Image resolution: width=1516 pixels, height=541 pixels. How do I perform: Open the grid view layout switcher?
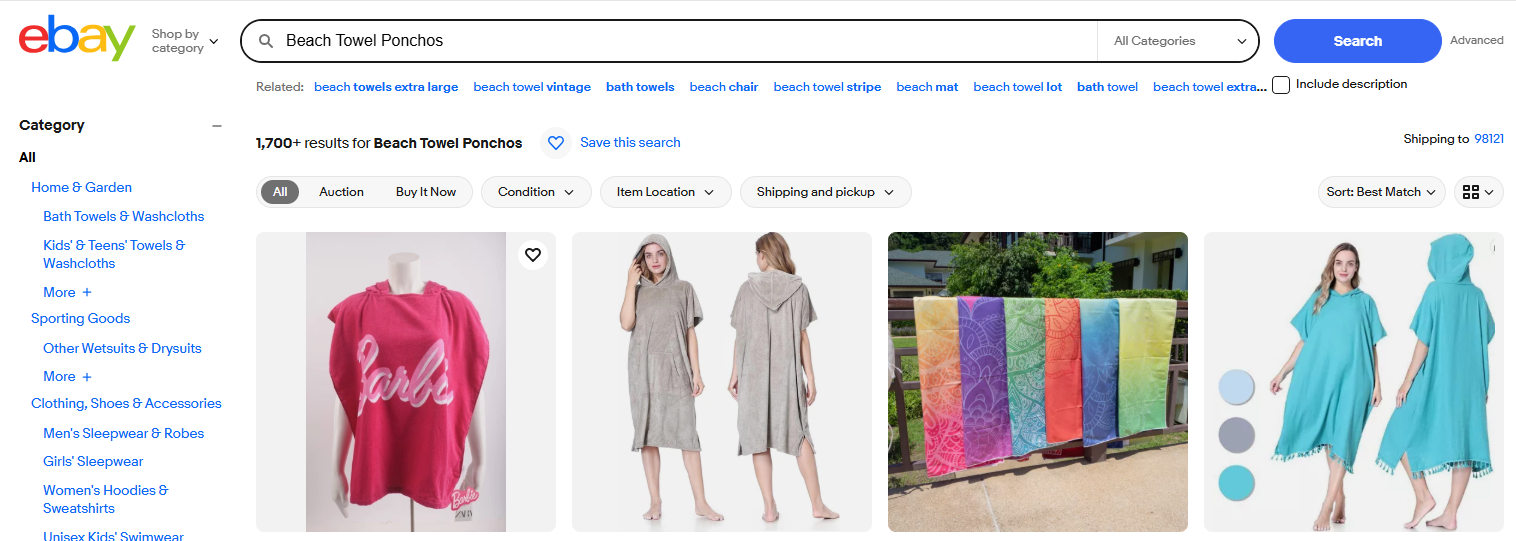pos(1479,192)
